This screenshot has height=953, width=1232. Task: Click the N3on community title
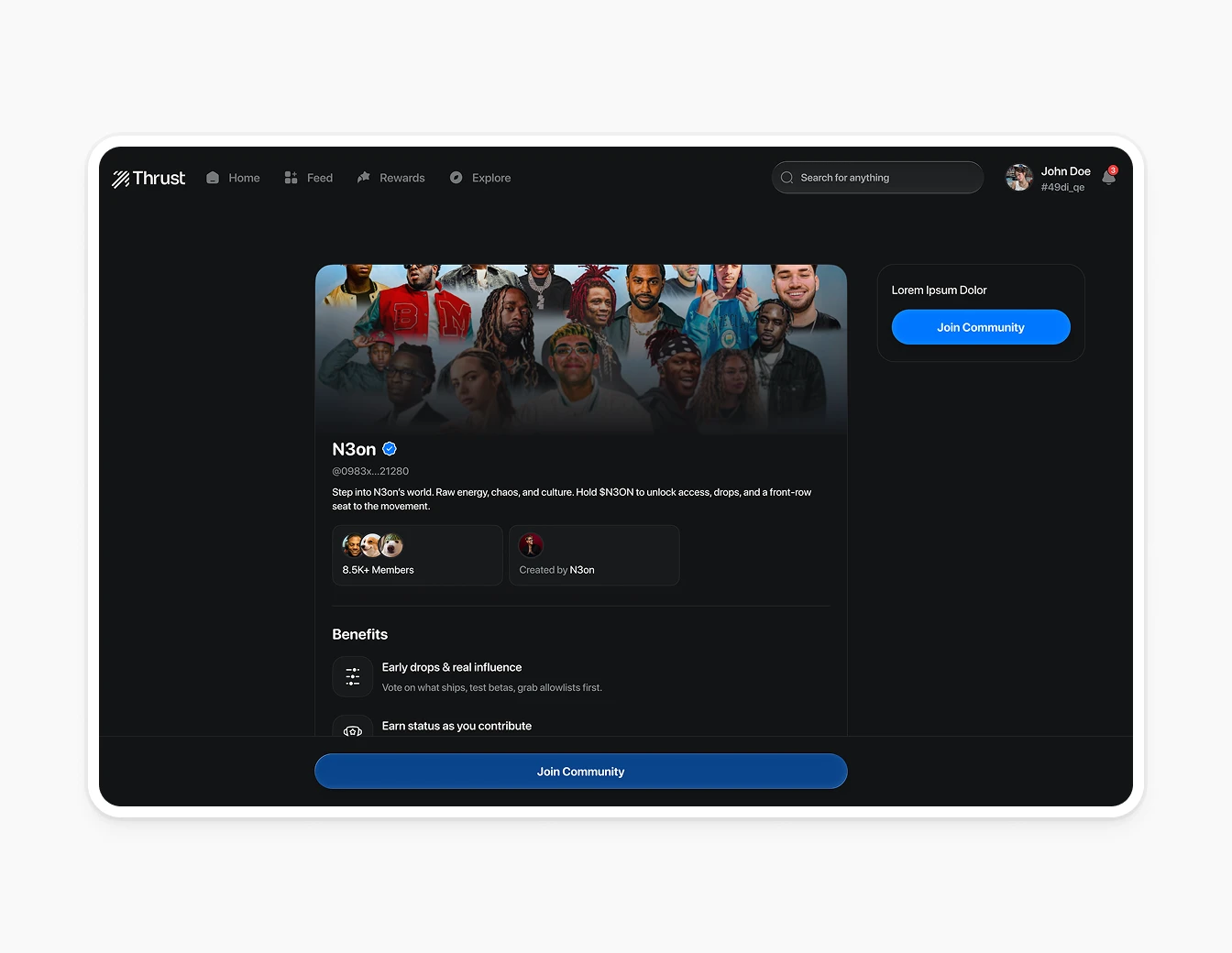[354, 449]
